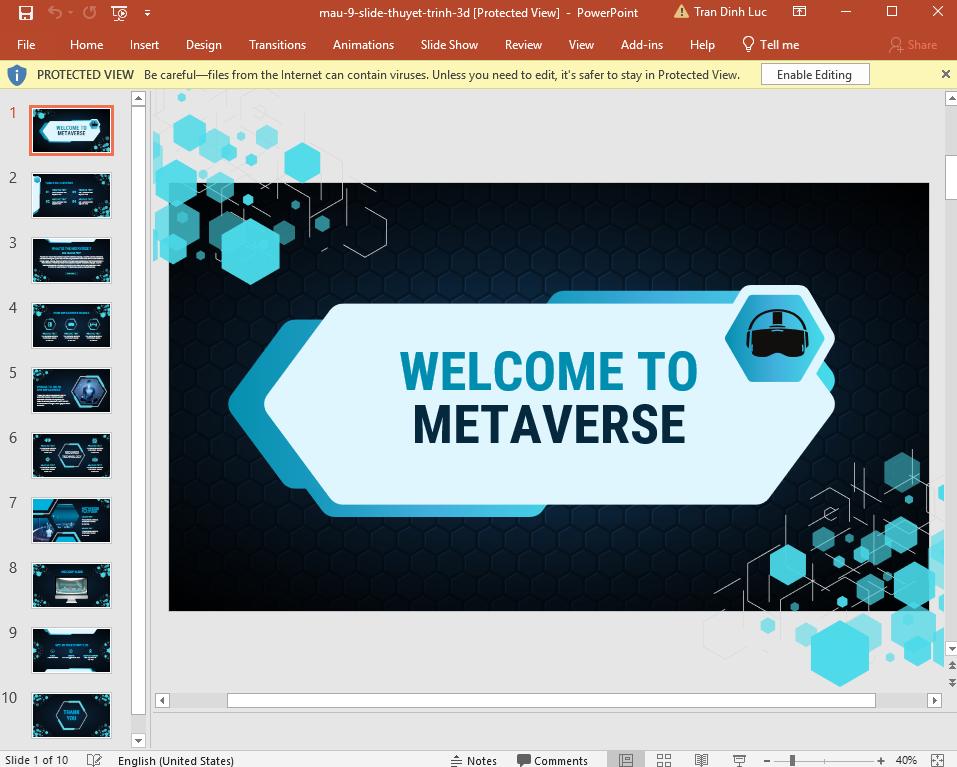Save the presentation via Quick Access toolbar
The width and height of the screenshot is (957, 767).
(x=26, y=13)
